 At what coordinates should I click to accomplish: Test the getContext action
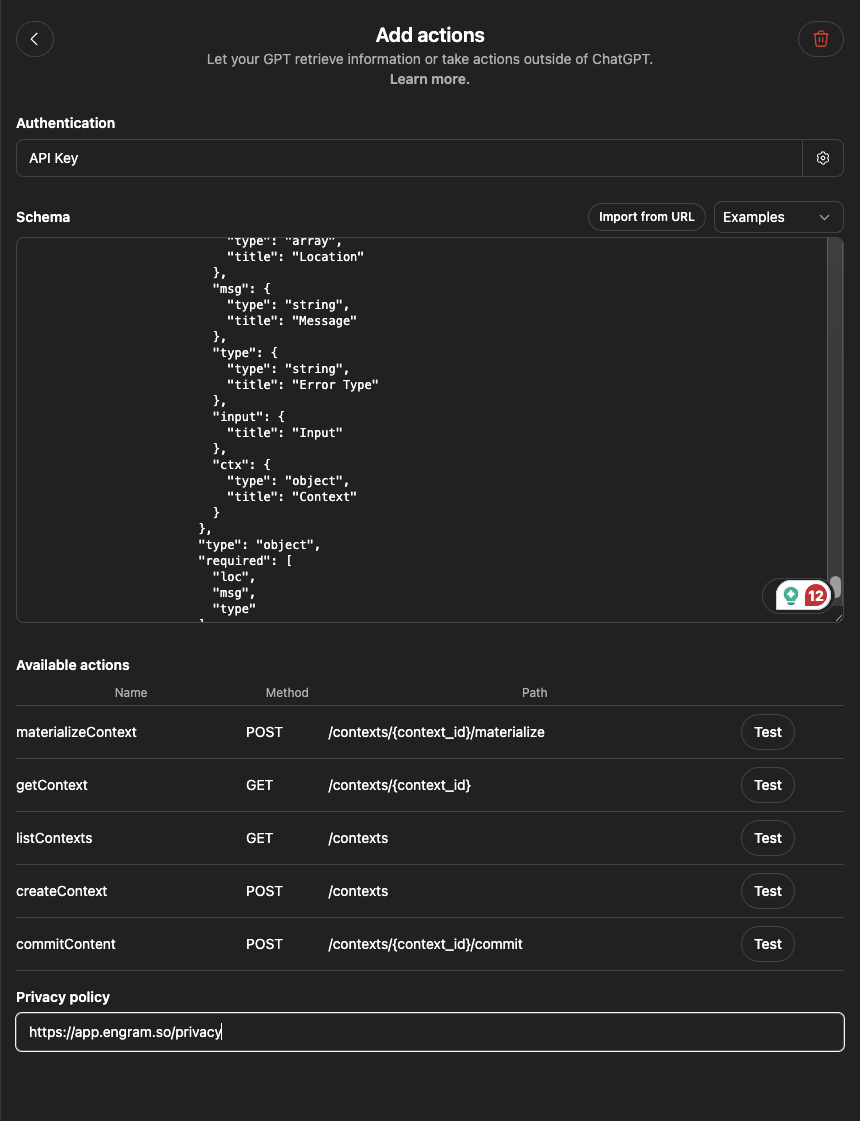[x=767, y=785]
